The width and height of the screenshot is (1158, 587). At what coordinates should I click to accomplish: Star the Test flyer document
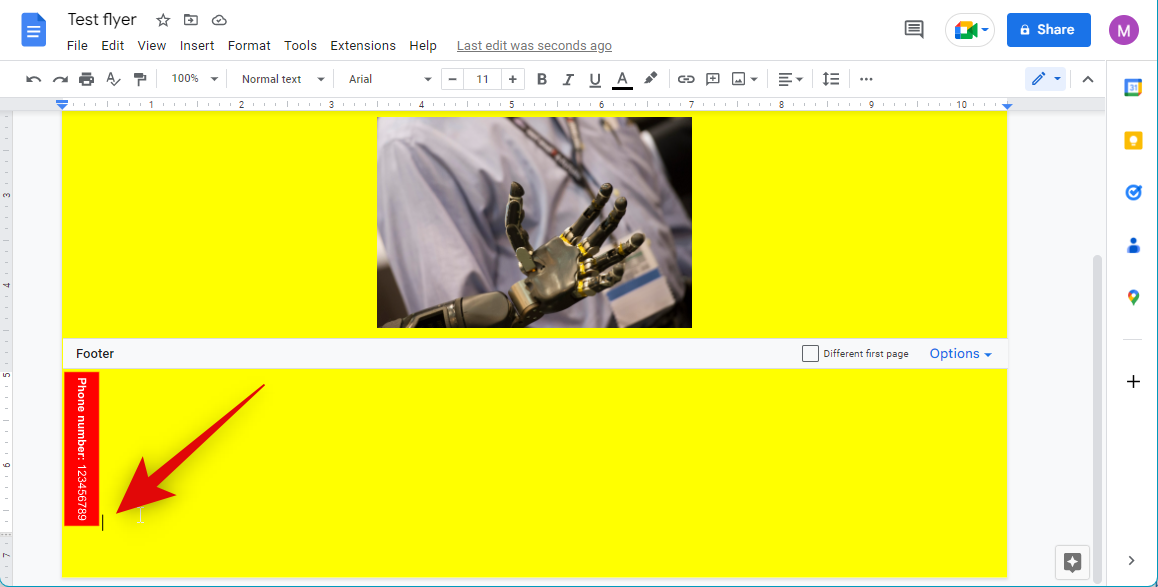(163, 20)
